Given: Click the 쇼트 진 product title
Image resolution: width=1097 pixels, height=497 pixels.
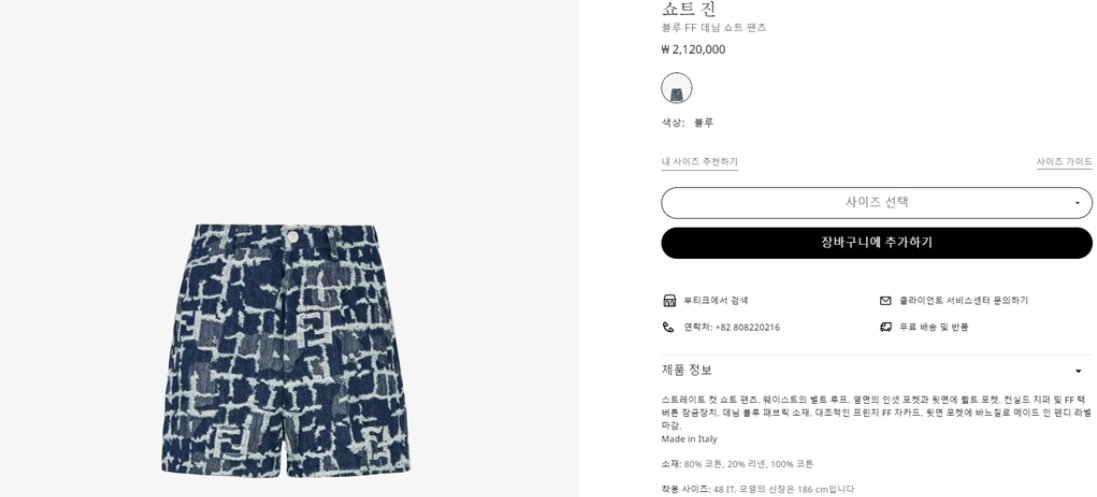Looking at the screenshot, I should [689, 8].
